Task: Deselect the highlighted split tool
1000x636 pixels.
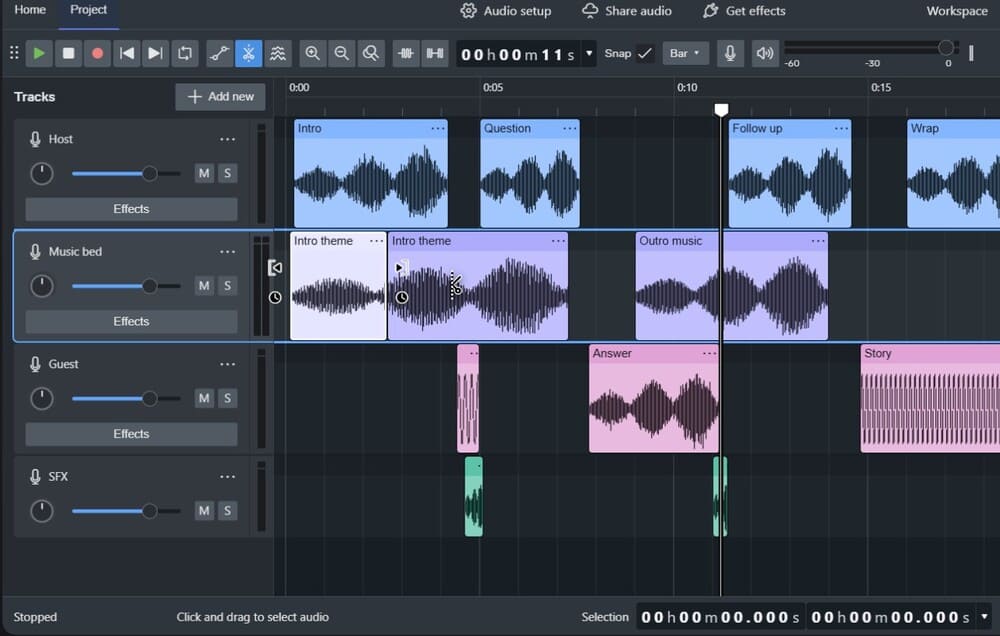Action: point(249,54)
